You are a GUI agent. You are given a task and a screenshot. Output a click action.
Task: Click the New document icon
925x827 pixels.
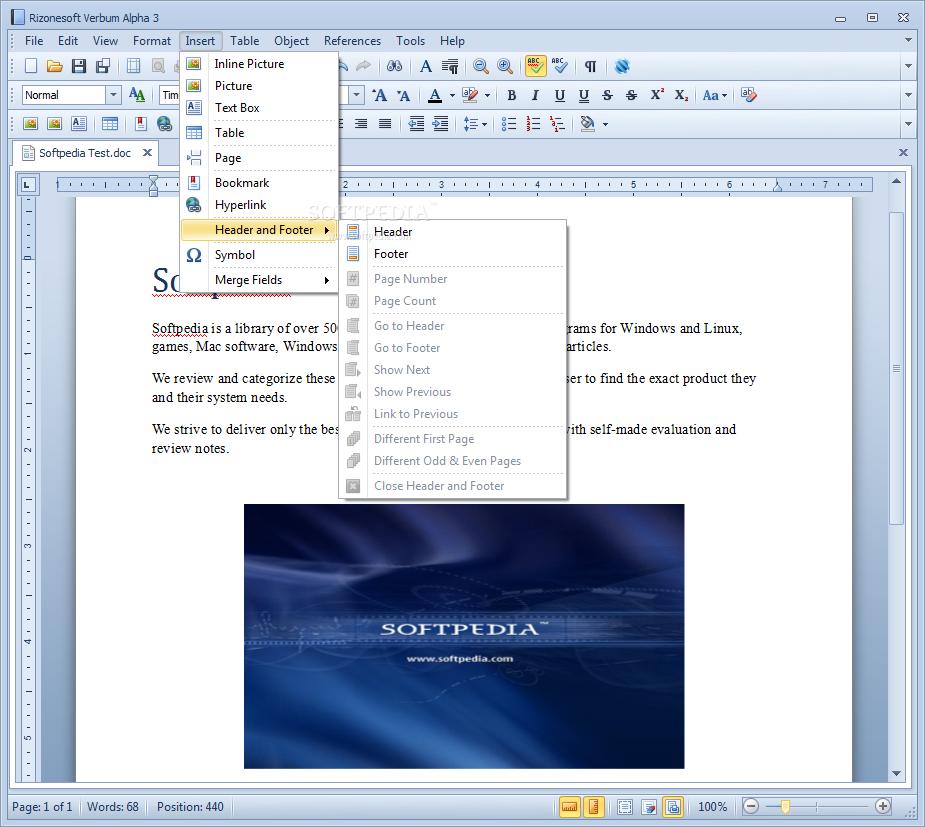pyautogui.click(x=31, y=66)
